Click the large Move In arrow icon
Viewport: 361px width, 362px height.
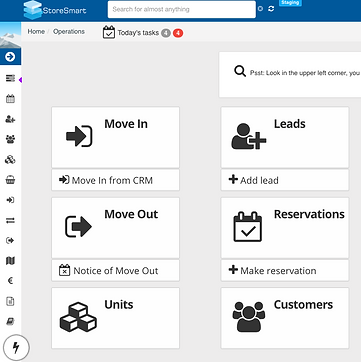click(x=79, y=136)
